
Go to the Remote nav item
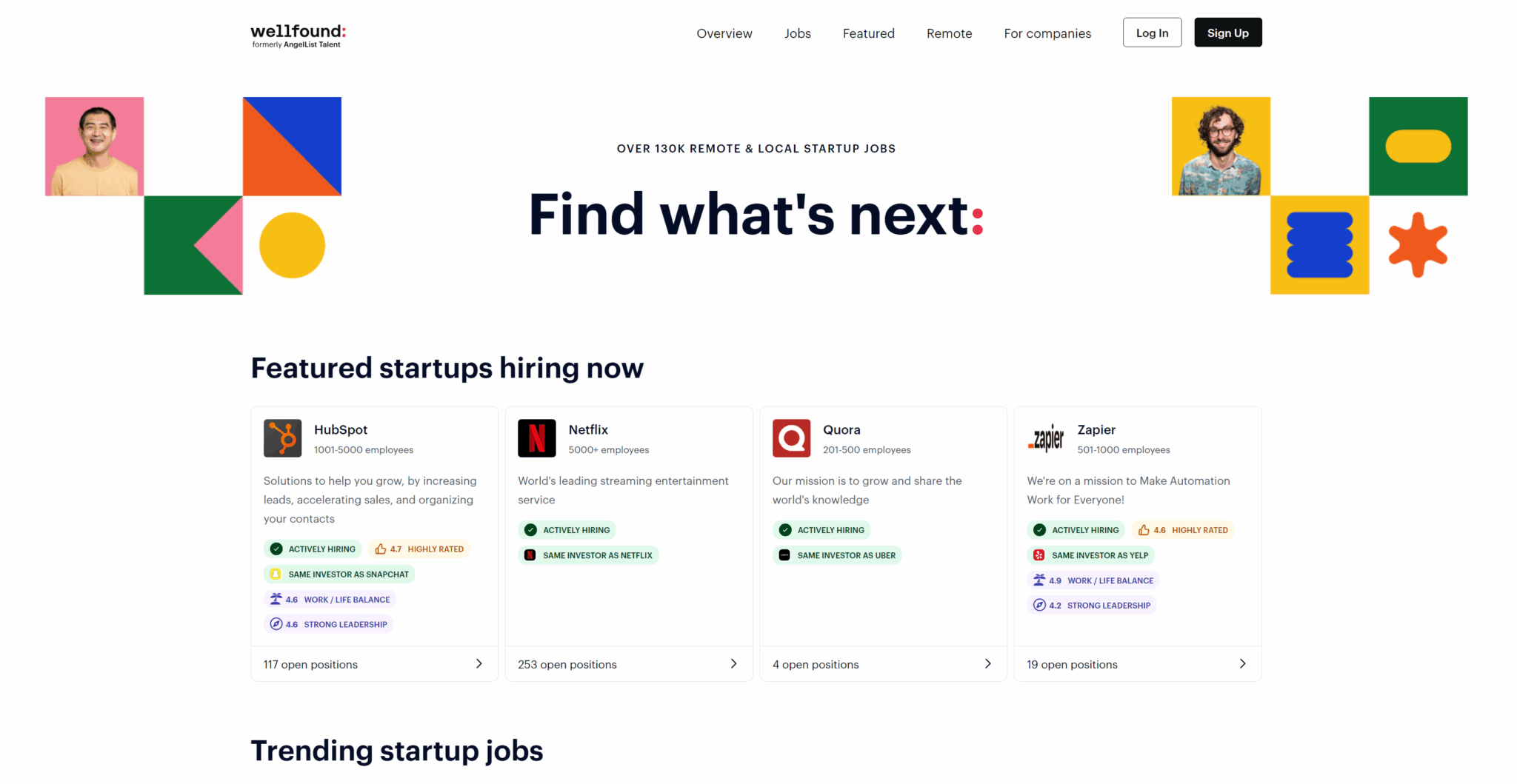(949, 33)
